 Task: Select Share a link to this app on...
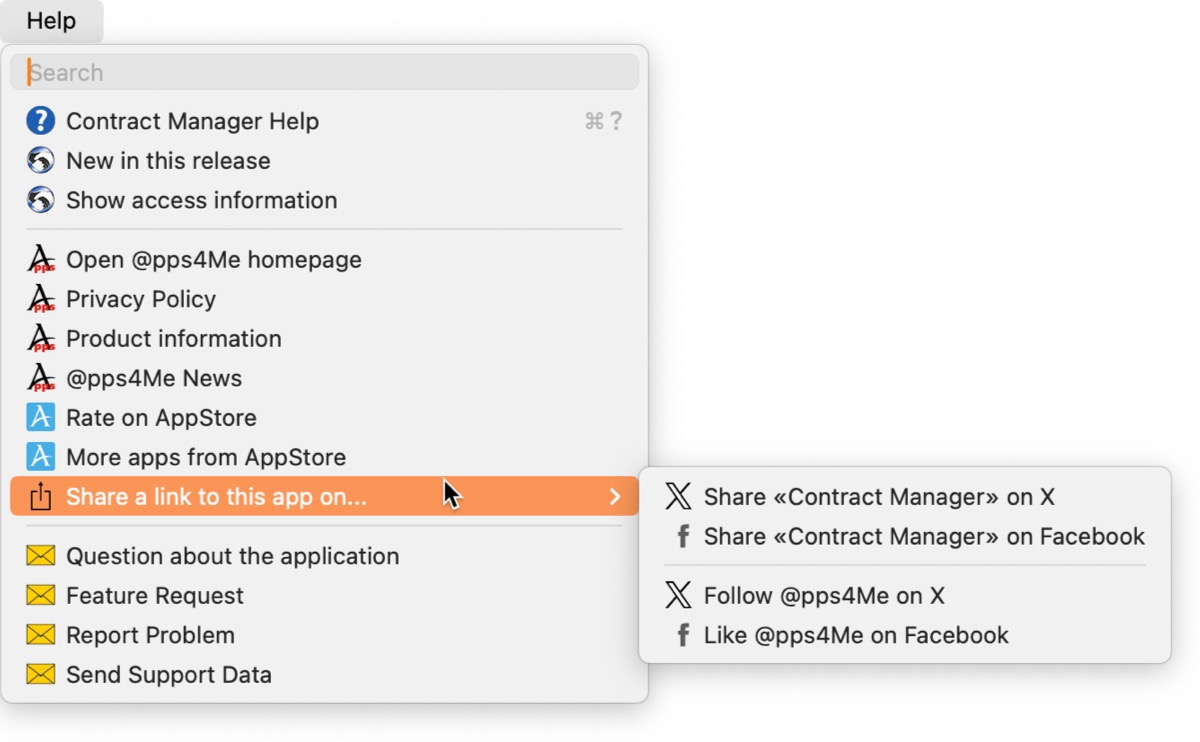[324, 497]
